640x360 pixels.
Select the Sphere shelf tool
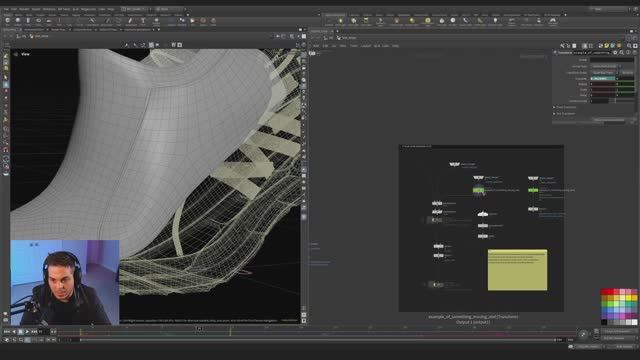18,21
